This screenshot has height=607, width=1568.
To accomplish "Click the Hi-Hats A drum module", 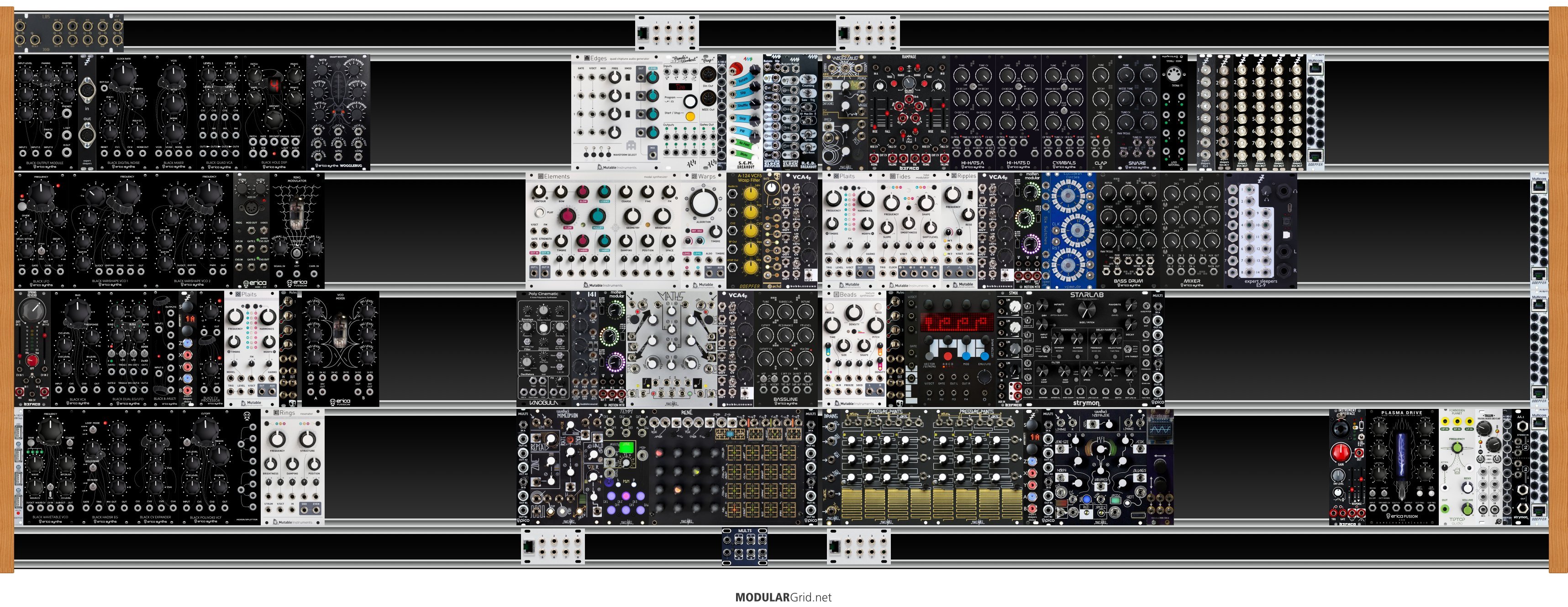I will pyautogui.click(x=973, y=113).
